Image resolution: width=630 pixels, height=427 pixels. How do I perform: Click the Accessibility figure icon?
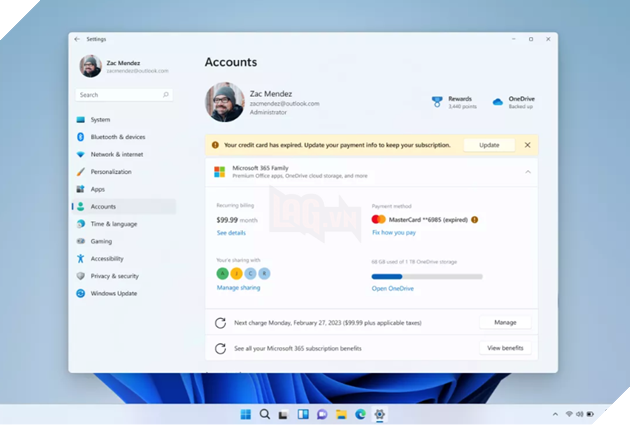[81, 259]
